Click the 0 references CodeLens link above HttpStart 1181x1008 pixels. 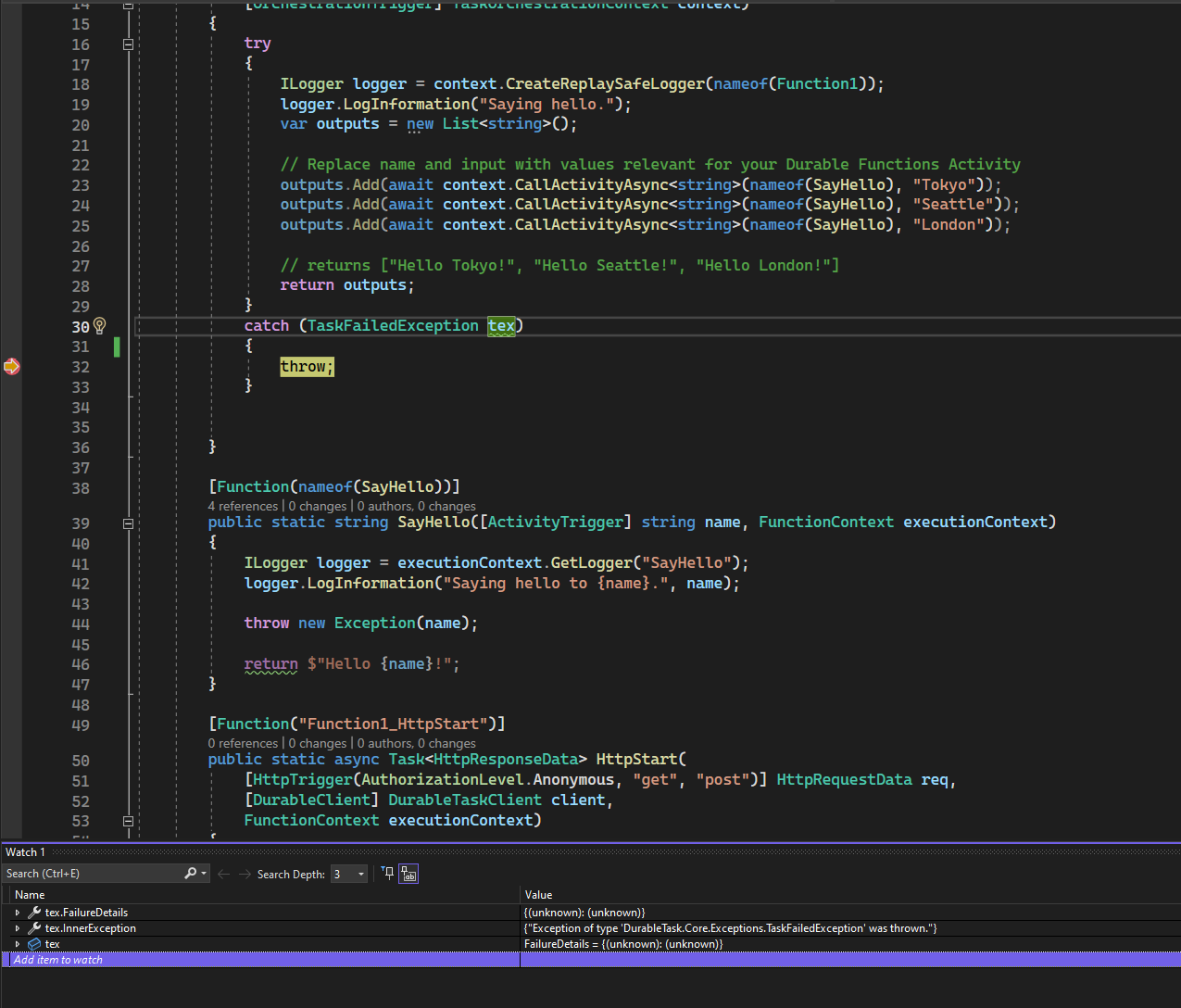click(242, 743)
